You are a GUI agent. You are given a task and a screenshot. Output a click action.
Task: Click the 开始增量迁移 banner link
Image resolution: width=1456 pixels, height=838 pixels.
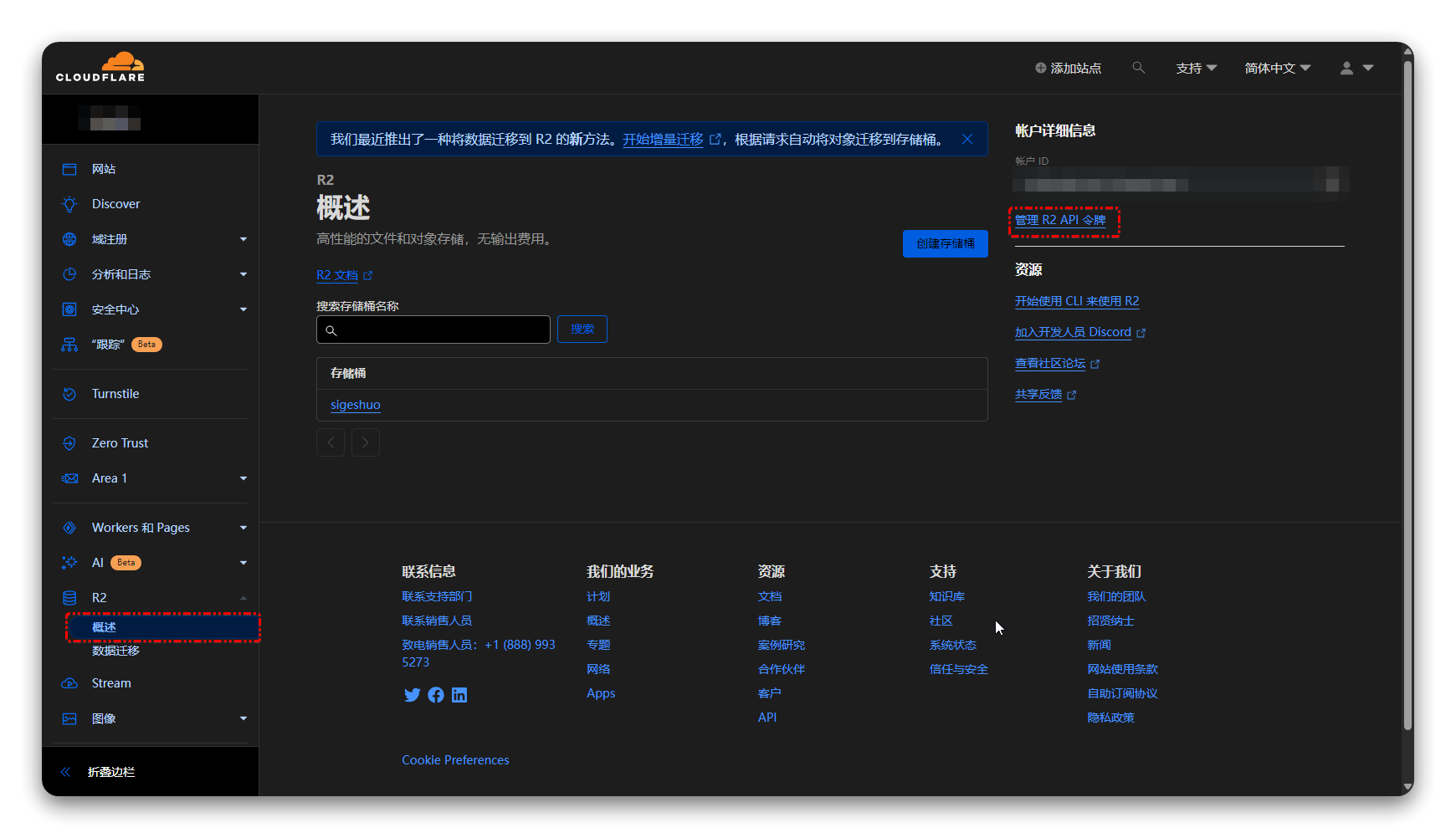click(x=663, y=140)
